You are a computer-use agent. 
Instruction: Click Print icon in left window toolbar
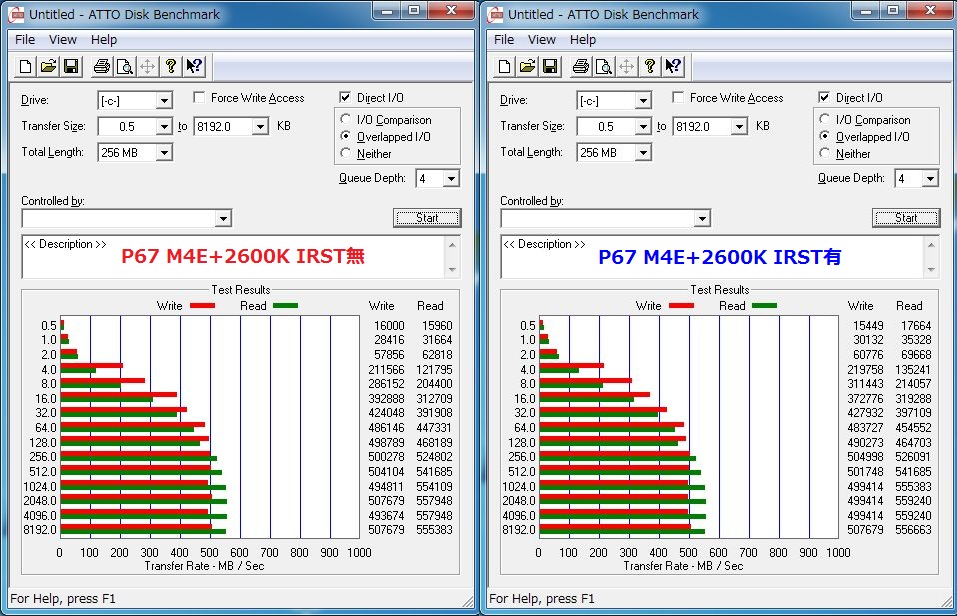pyautogui.click(x=102, y=66)
